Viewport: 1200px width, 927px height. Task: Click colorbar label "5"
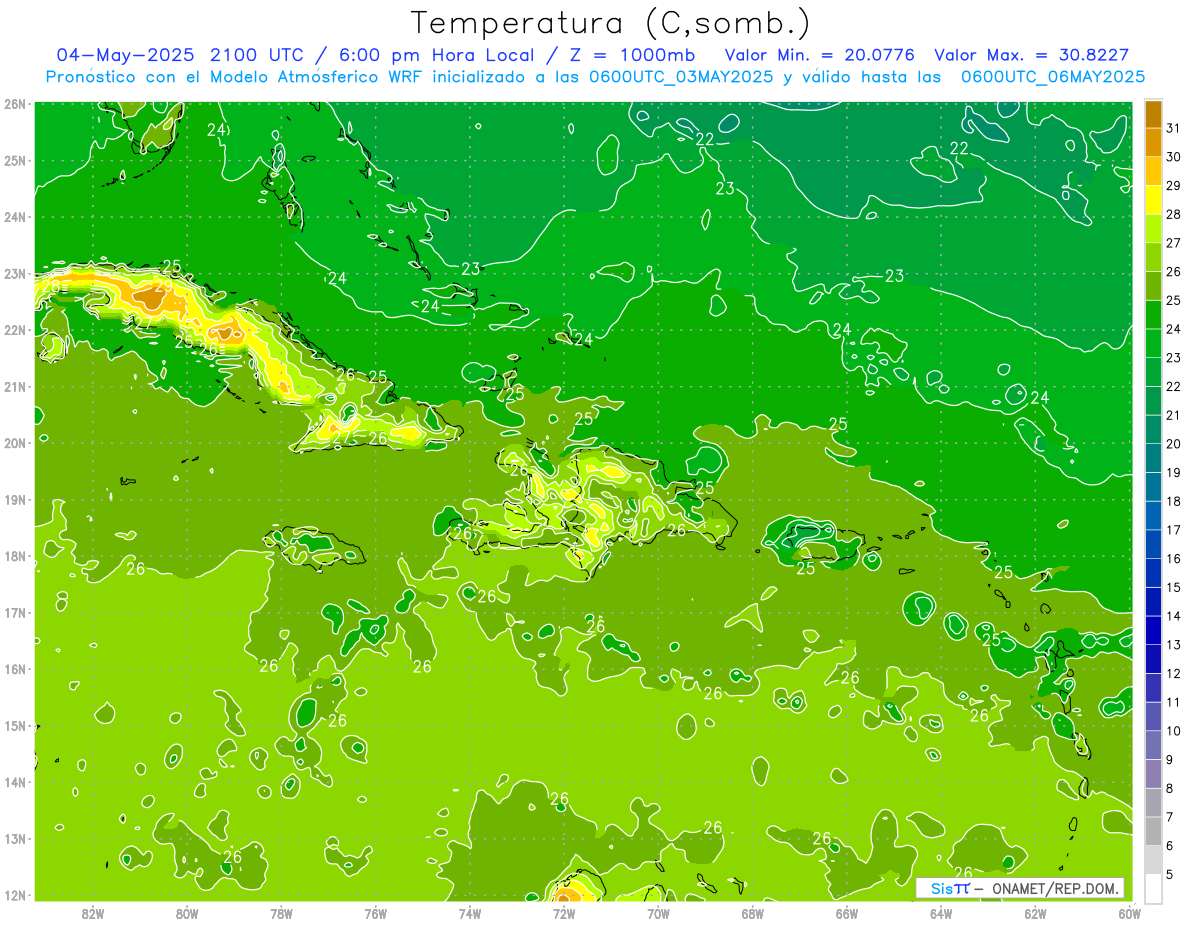(1171, 874)
